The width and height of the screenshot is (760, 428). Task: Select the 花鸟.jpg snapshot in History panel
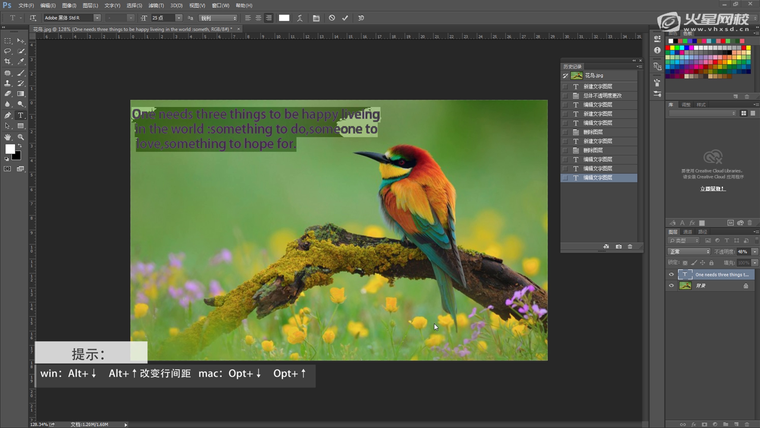[x=592, y=76]
